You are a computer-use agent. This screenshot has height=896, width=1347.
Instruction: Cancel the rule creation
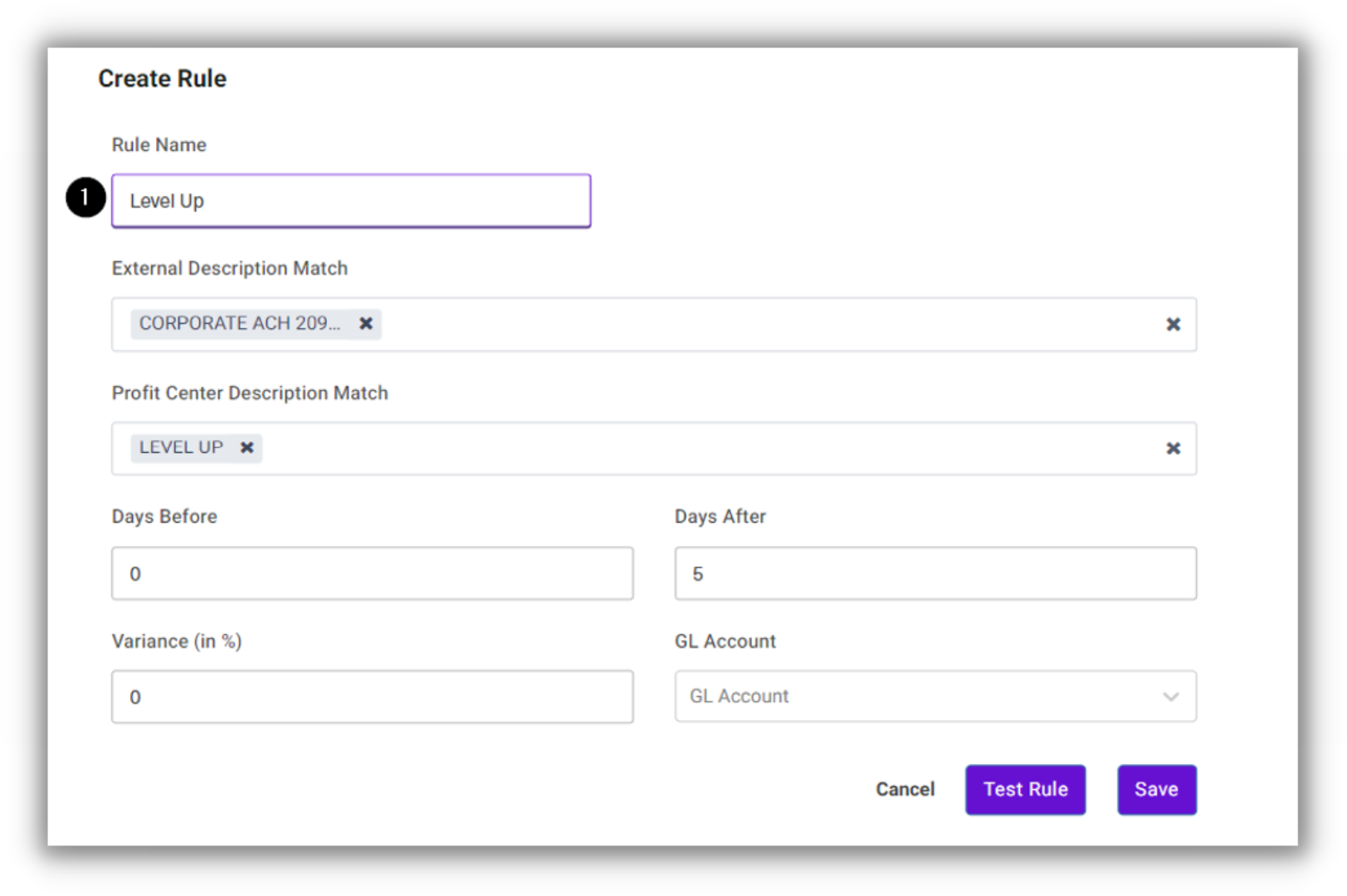[905, 789]
